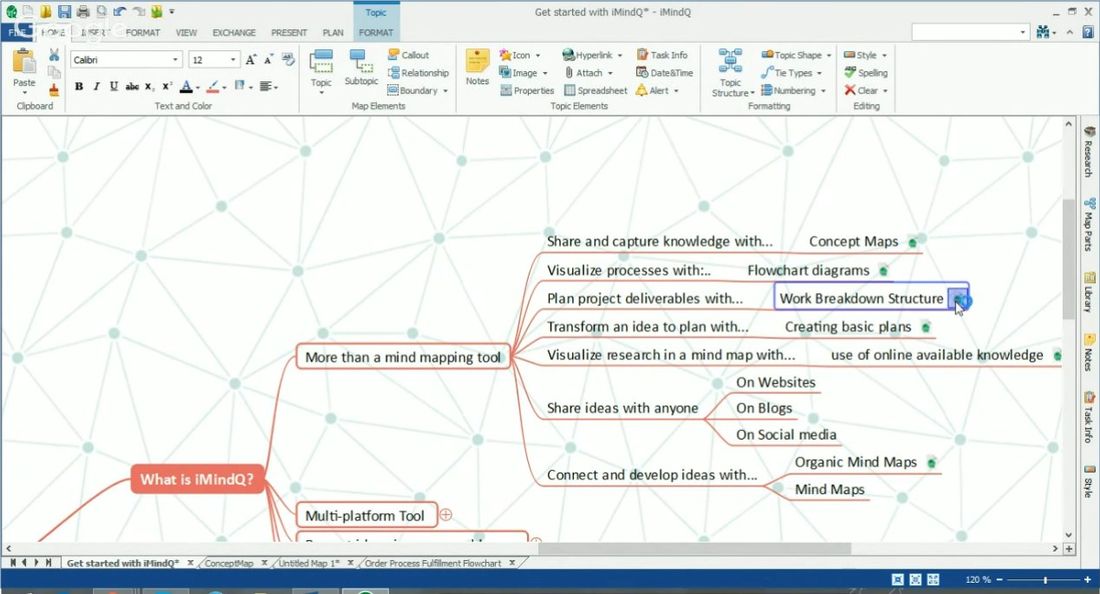The image size is (1100, 594).
Task: Switch to the PLAN ribbon tab
Action: click(x=333, y=32)
